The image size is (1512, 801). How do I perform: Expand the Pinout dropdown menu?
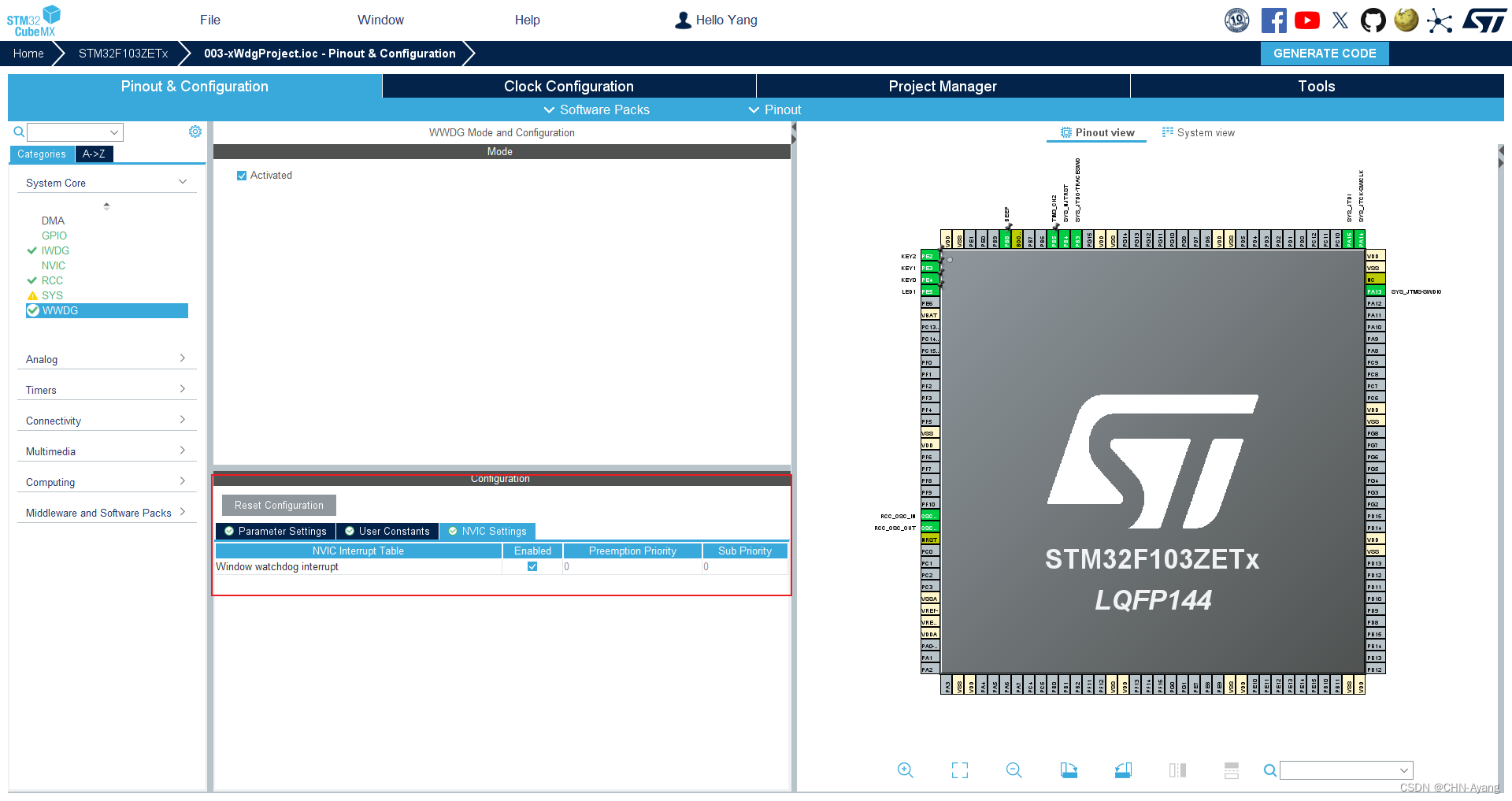tap(775, 109)
